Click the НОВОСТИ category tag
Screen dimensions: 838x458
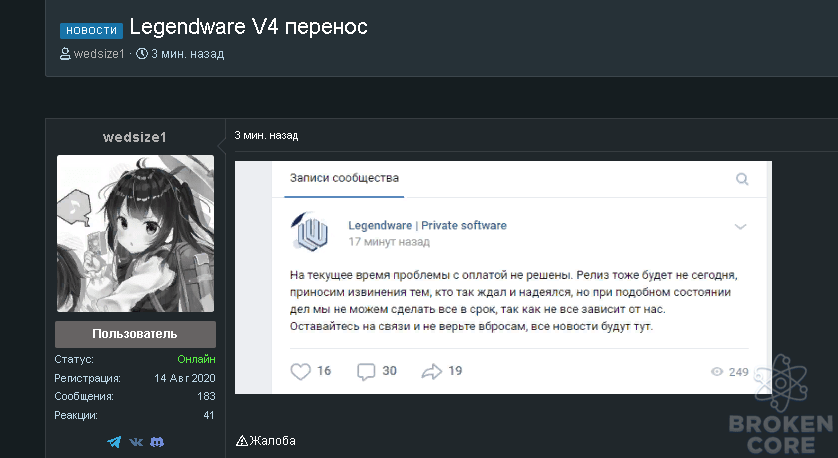(91, 30)
